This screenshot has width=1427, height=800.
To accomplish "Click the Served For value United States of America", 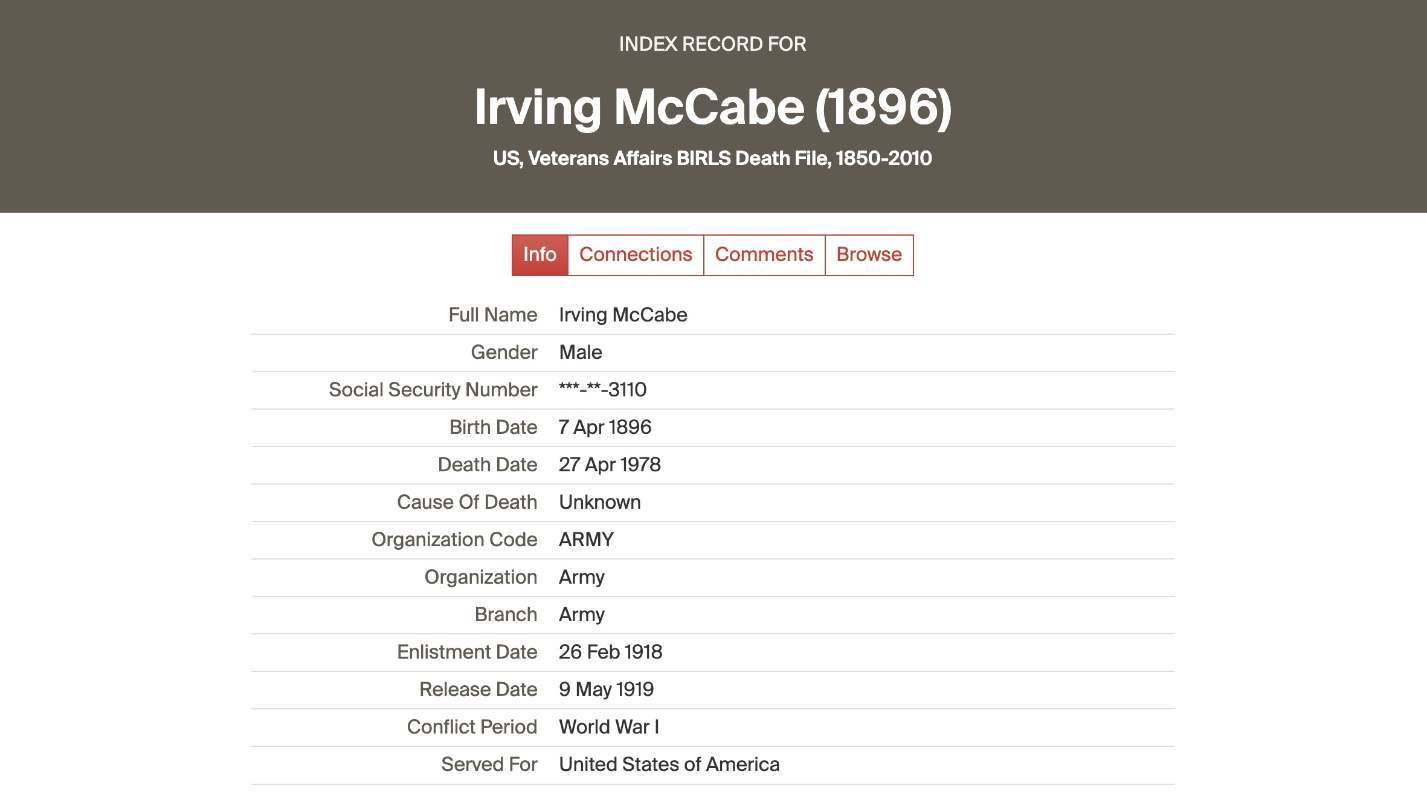I will 669,765.
